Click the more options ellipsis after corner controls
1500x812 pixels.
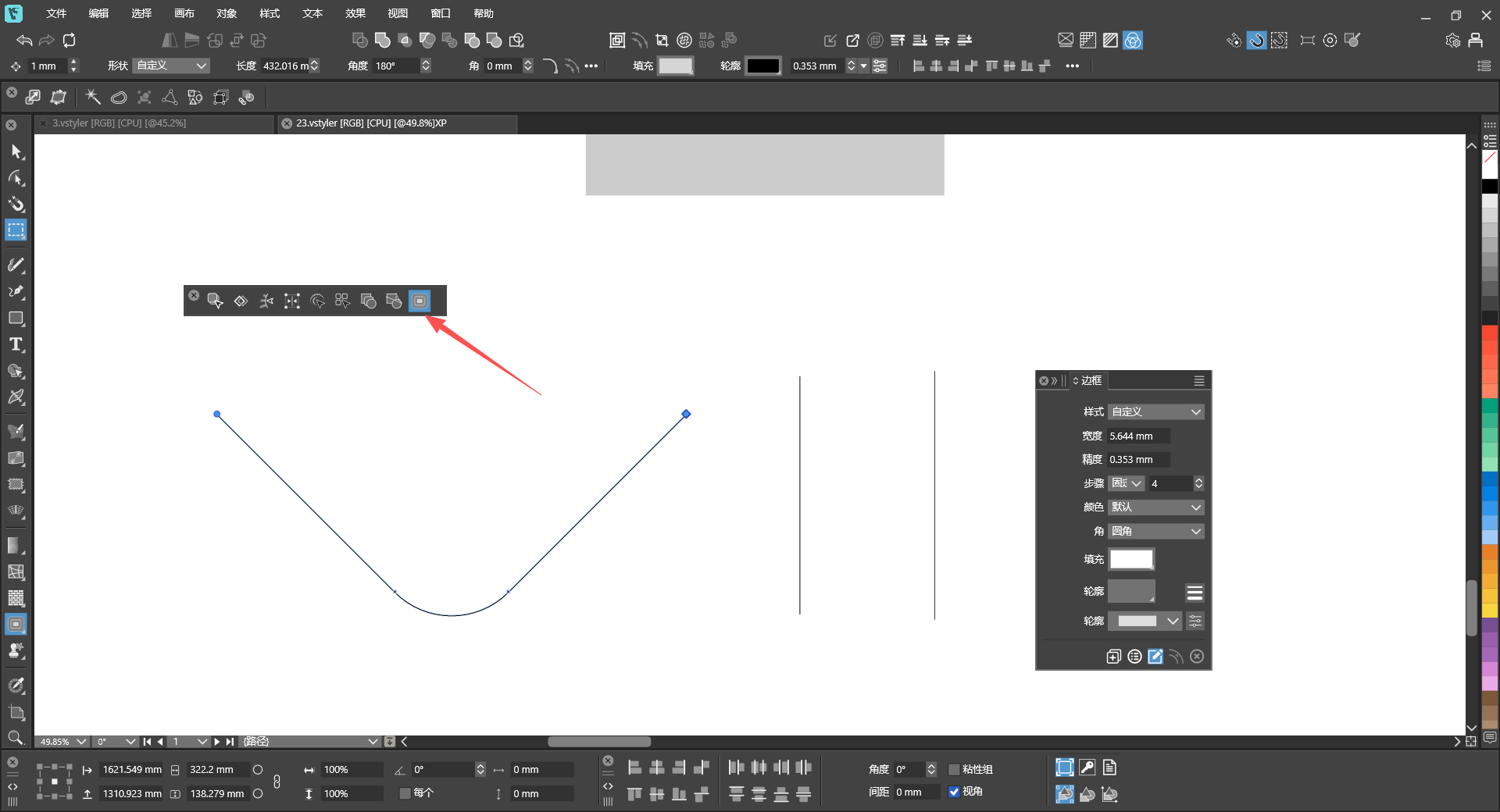(x=591, y=66)
